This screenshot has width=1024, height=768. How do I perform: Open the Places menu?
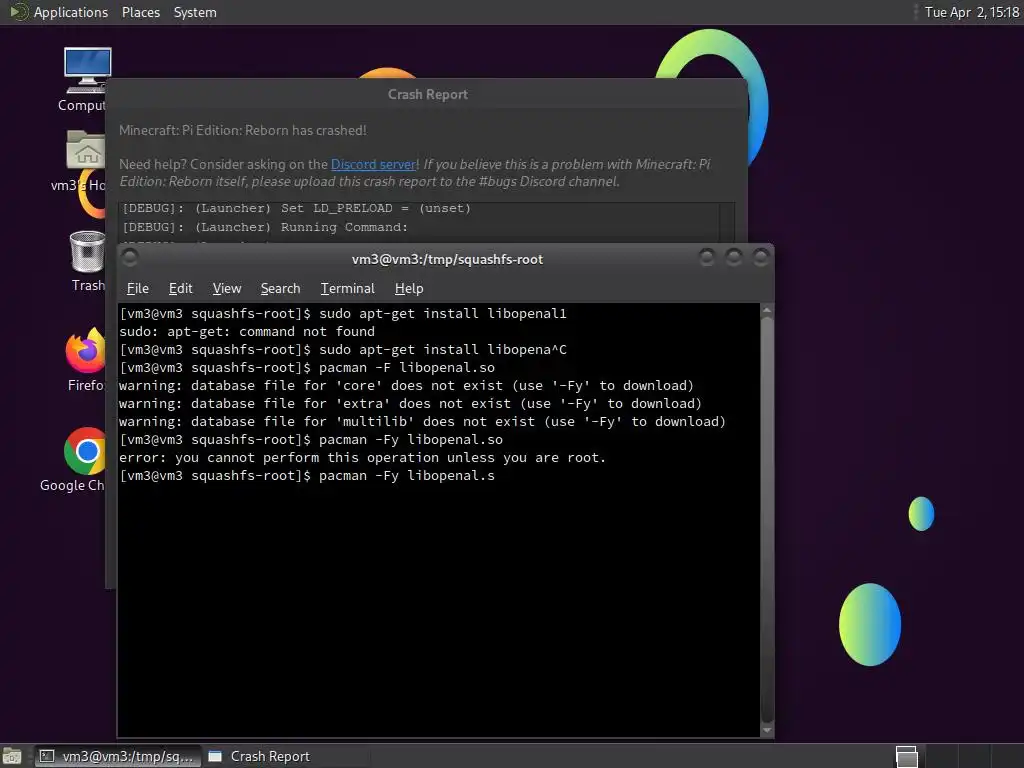click(x=140, y=12)
